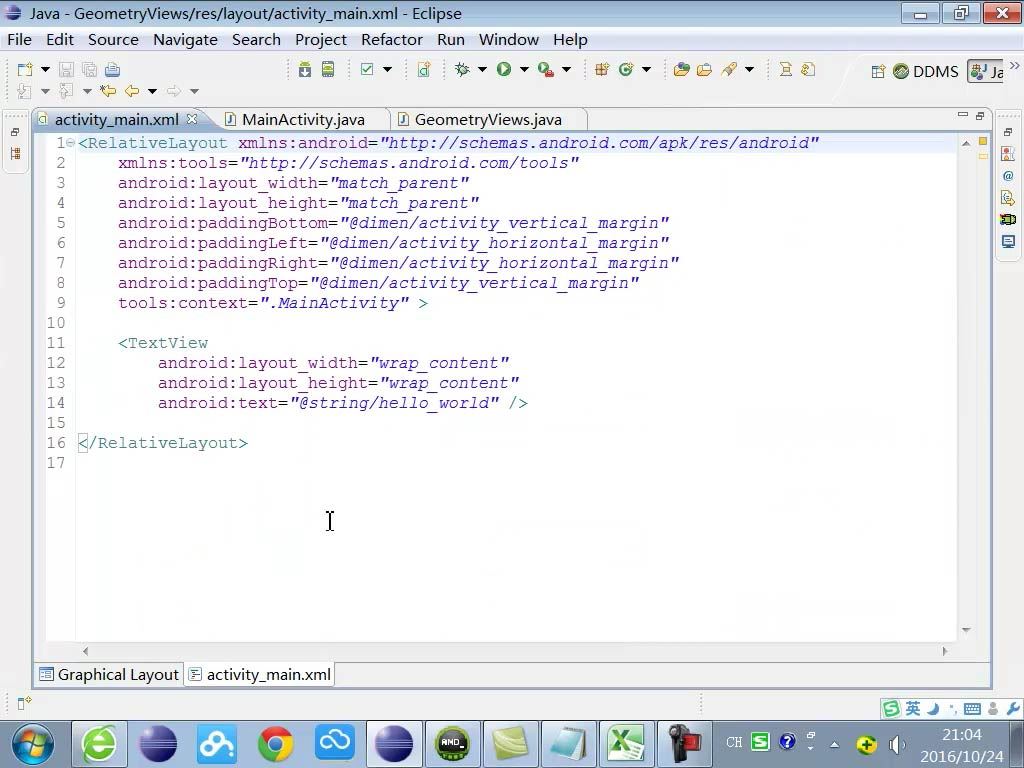Expand the Search dropdown arrow
This screenshot has height=768, width=1024.
[750, 69]
